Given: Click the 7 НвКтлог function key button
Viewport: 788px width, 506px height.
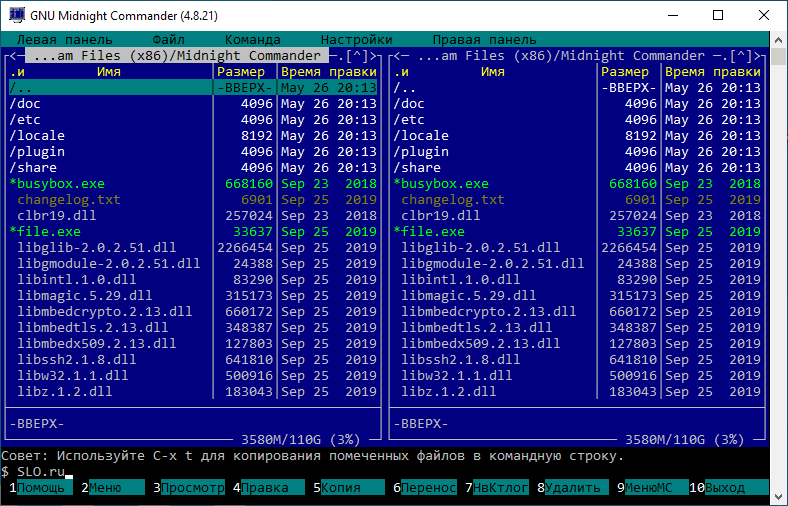Looking at the screenshot, I should [497, 487].
